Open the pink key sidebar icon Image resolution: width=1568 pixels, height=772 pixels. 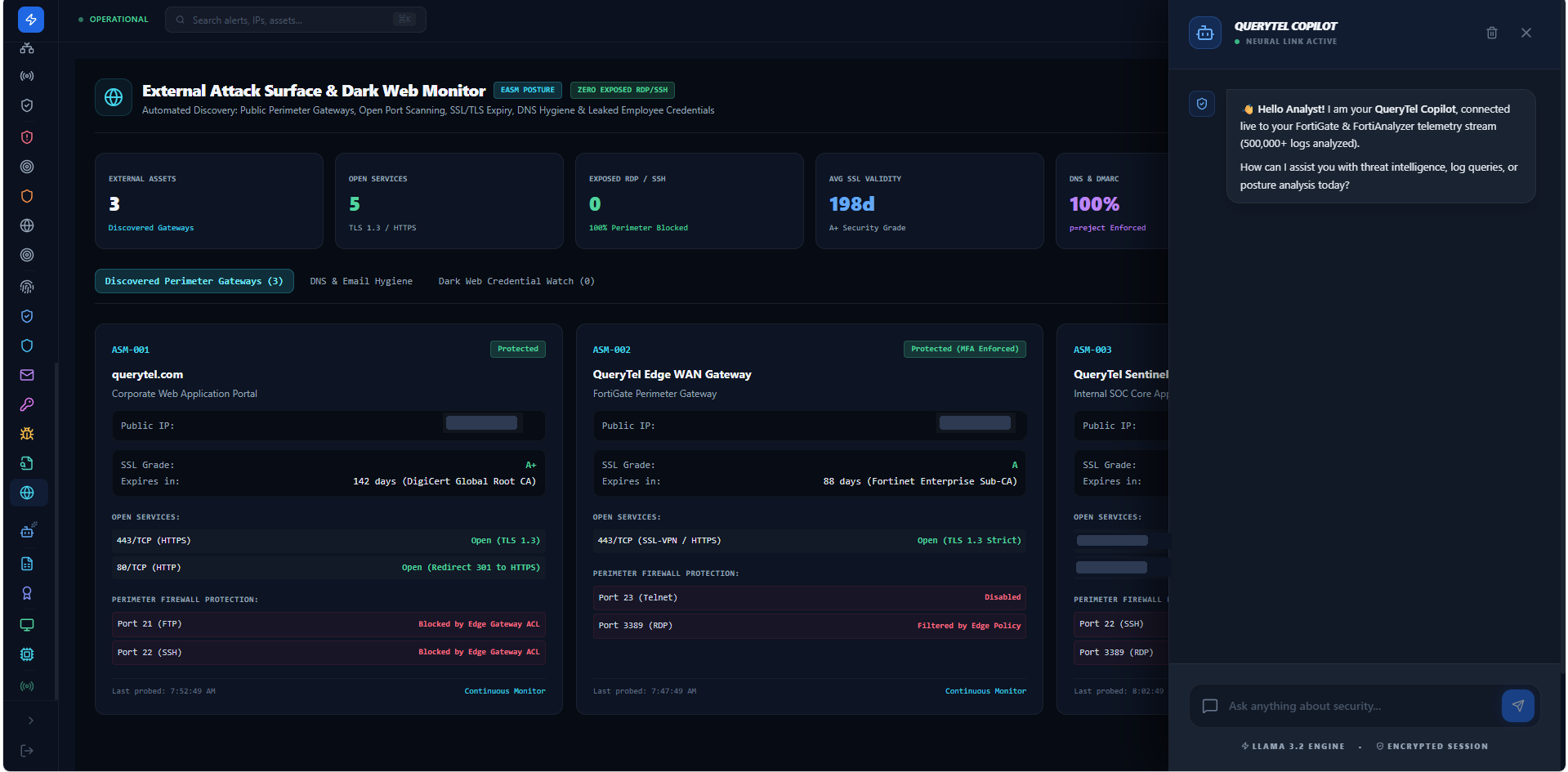[x=27, y=404]
